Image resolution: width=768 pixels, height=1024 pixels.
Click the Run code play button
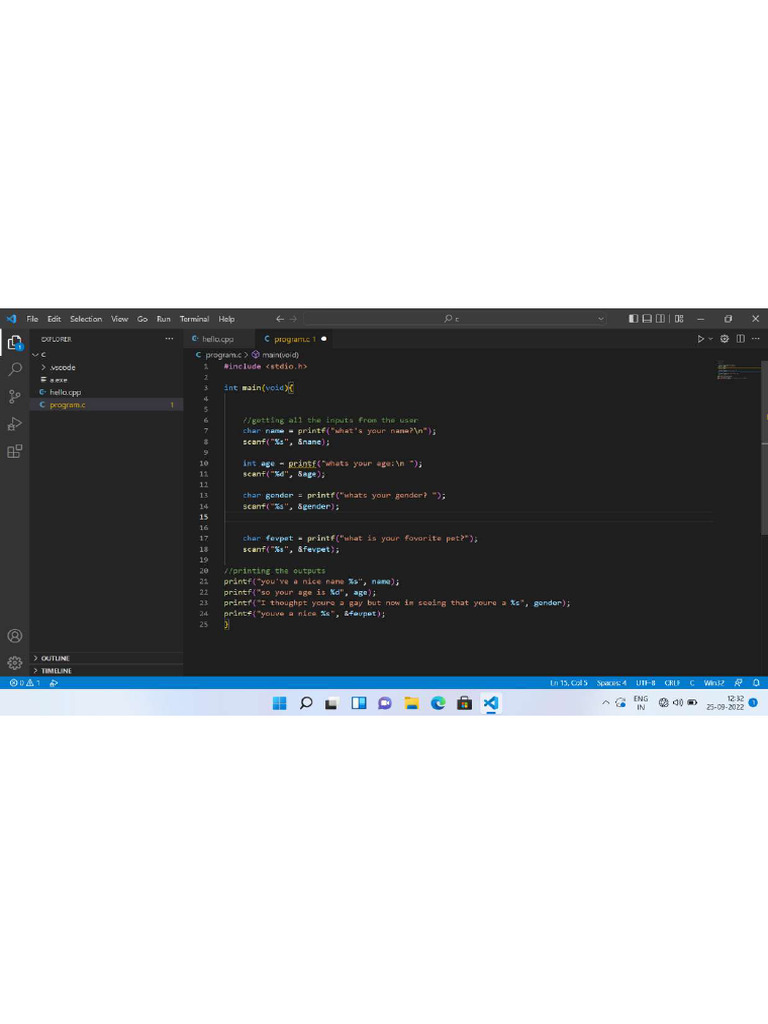pos(700,339)
